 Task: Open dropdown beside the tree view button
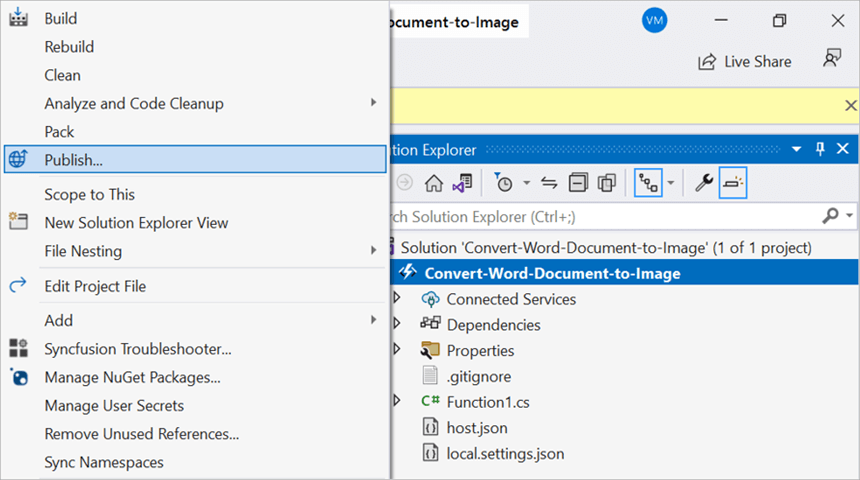pyautogui.click(x=671, y=183)
